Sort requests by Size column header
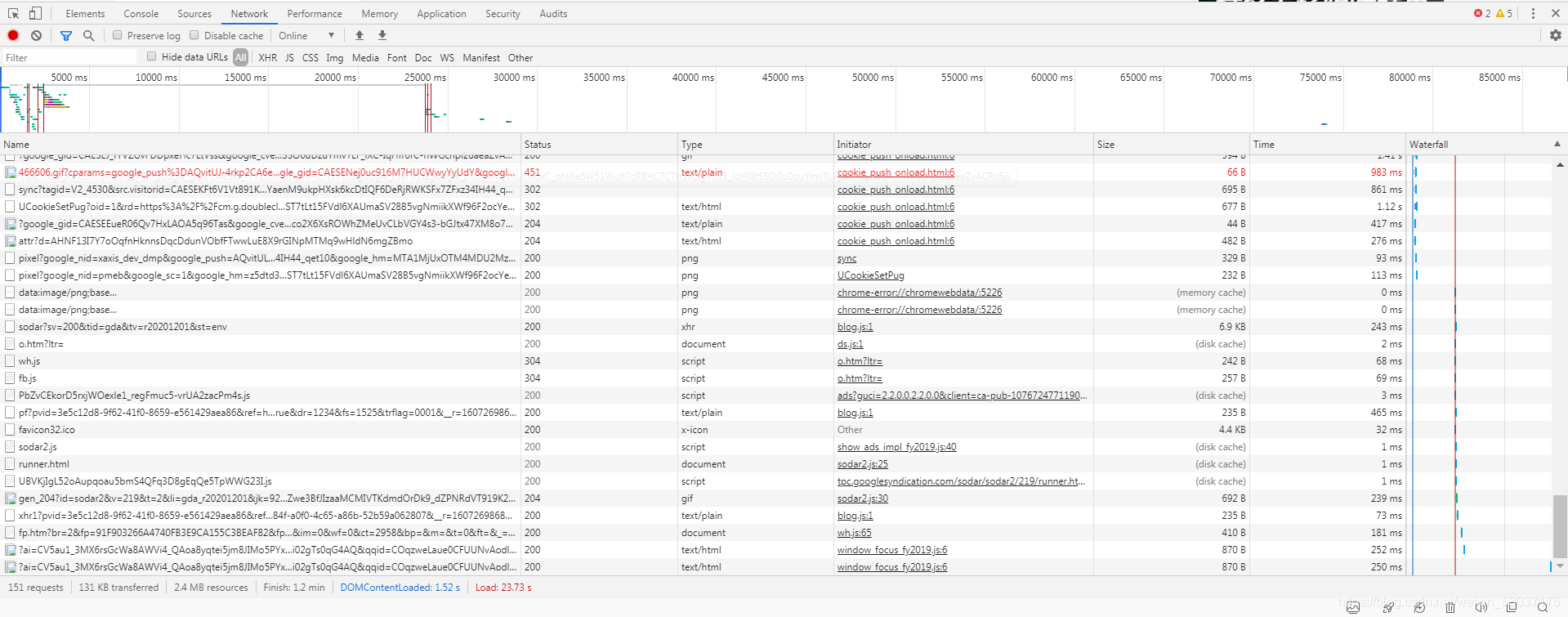This screenshot has height=617, width=1568. pyautogui.click(x=1172, y=144)
